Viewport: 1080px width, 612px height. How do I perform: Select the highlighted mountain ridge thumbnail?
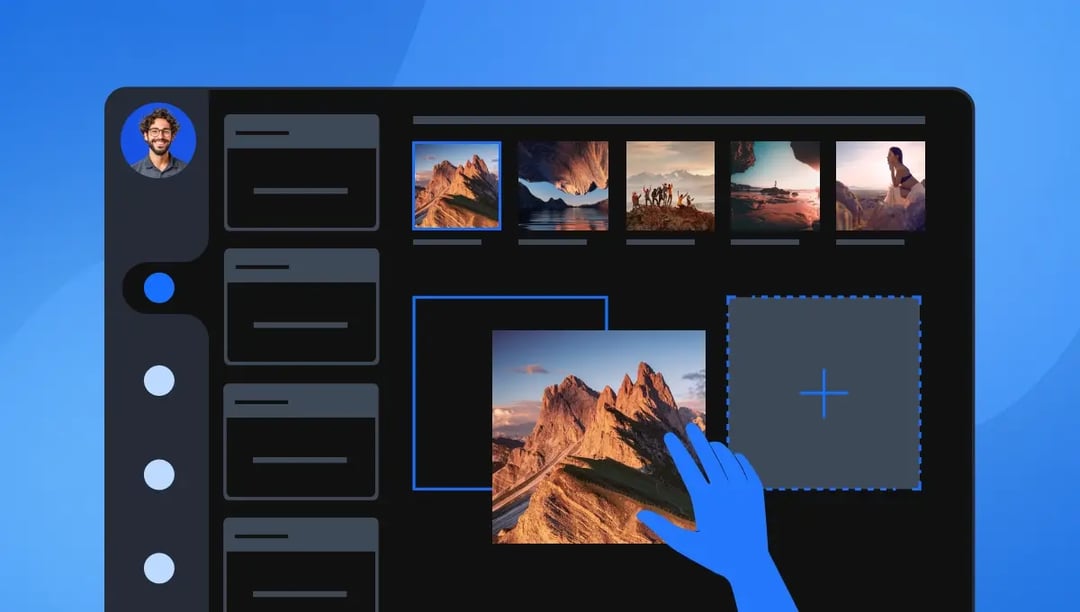(x=456, y=186)
